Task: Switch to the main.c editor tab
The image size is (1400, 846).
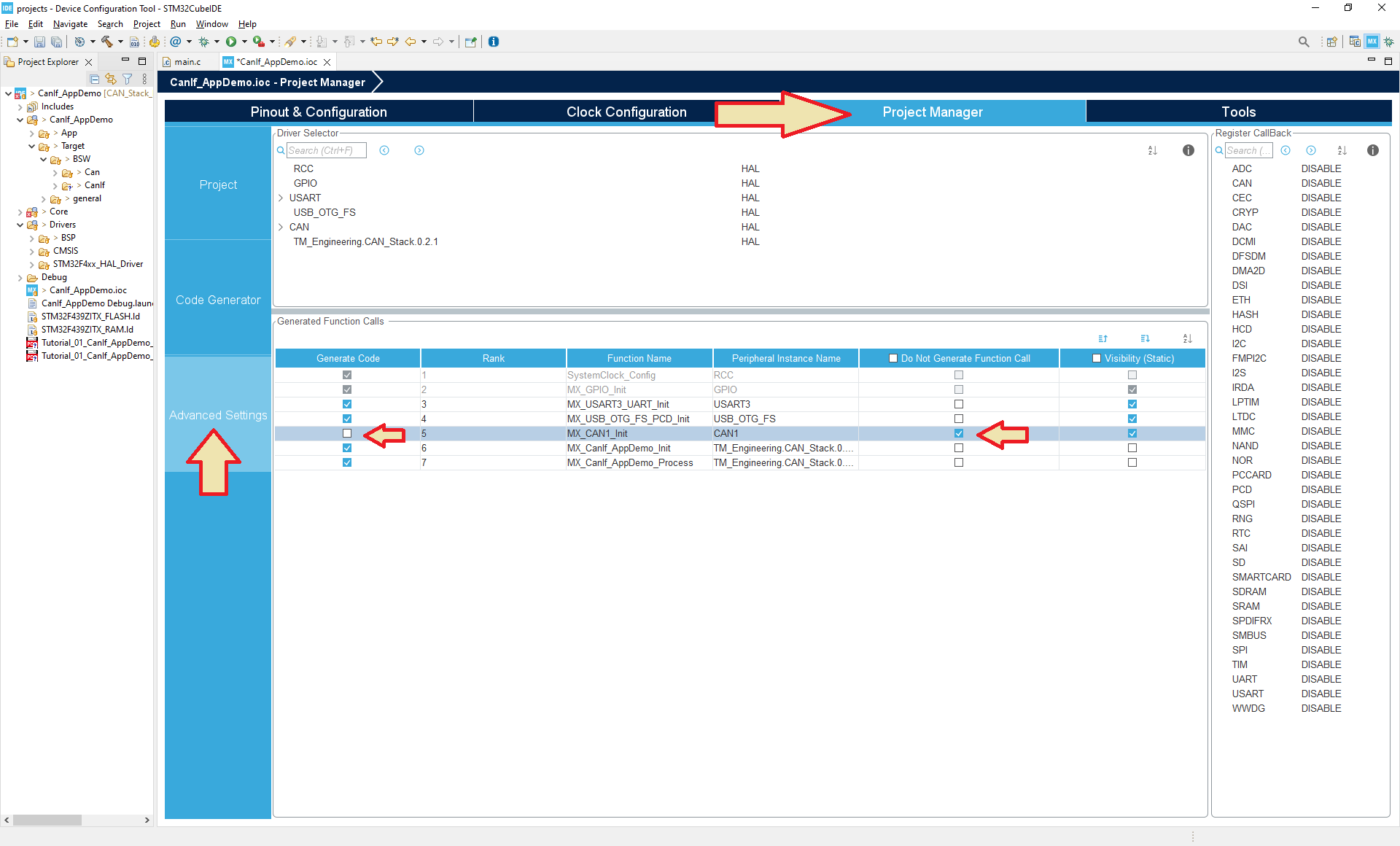Action: tap(187, 62)
